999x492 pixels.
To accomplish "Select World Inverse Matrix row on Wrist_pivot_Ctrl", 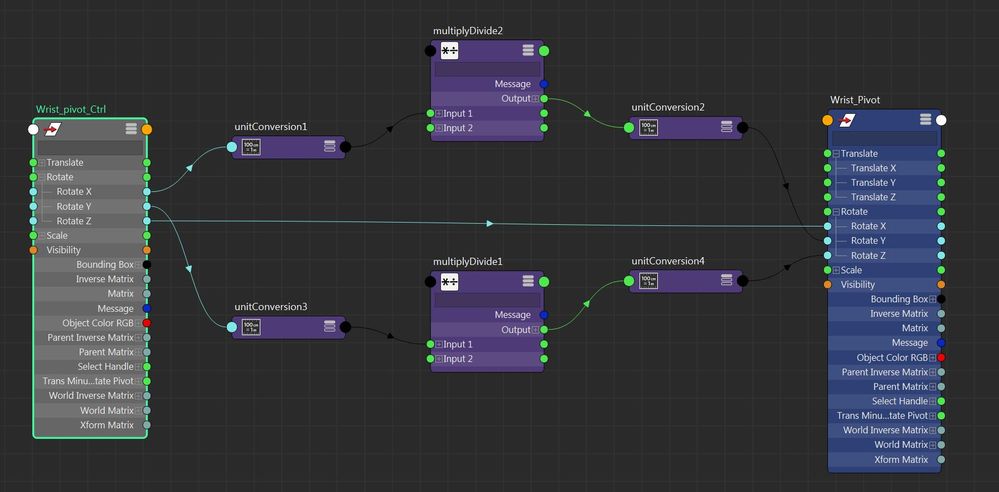I will coord(90,396).
